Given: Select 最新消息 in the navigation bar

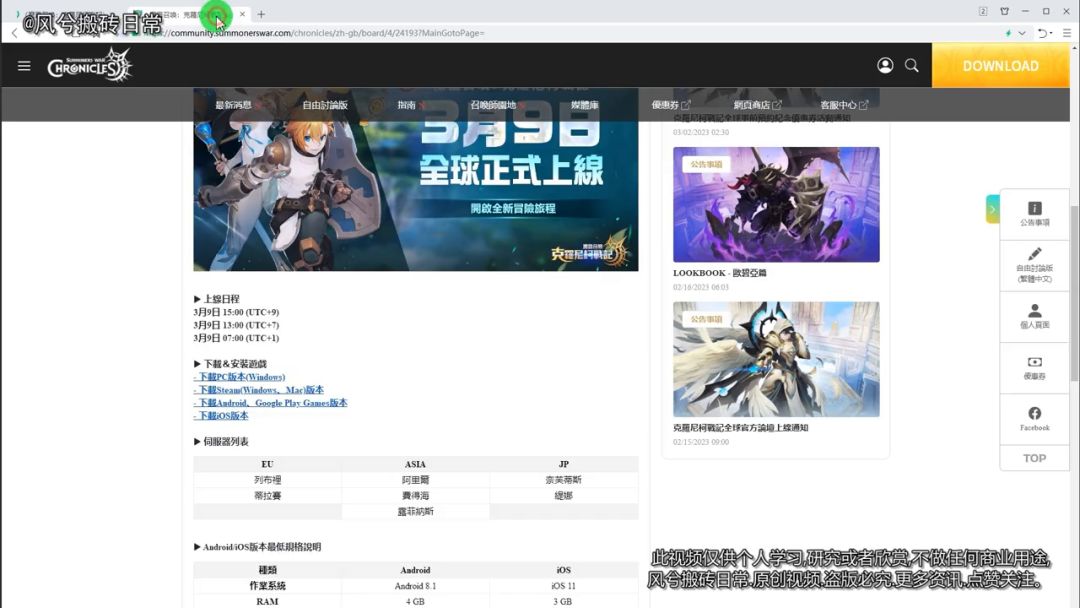Looking at the screenshot, I should pos(233,105).
